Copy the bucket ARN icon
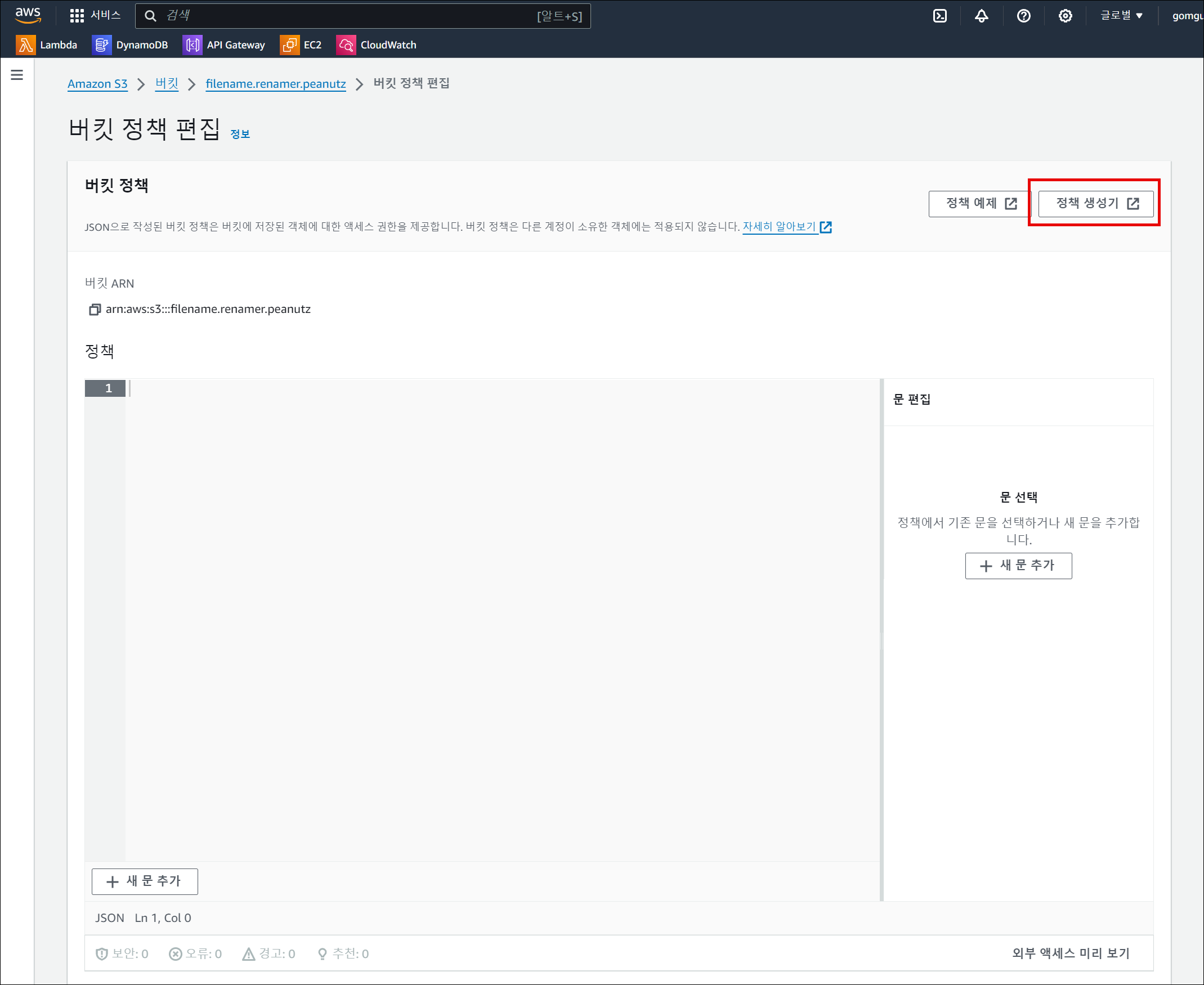 point(95,309)
